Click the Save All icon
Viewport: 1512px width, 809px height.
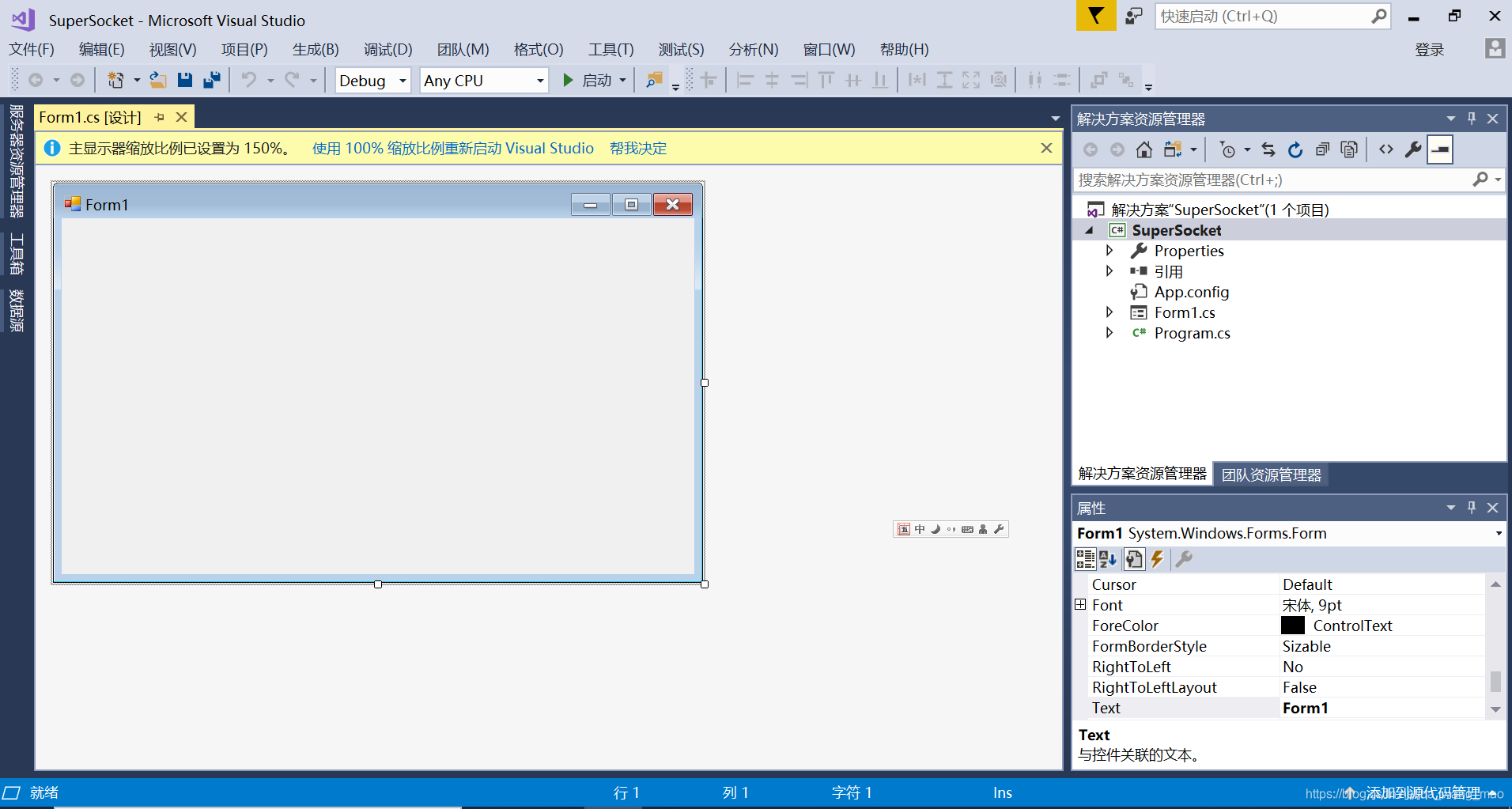(212, 80)
